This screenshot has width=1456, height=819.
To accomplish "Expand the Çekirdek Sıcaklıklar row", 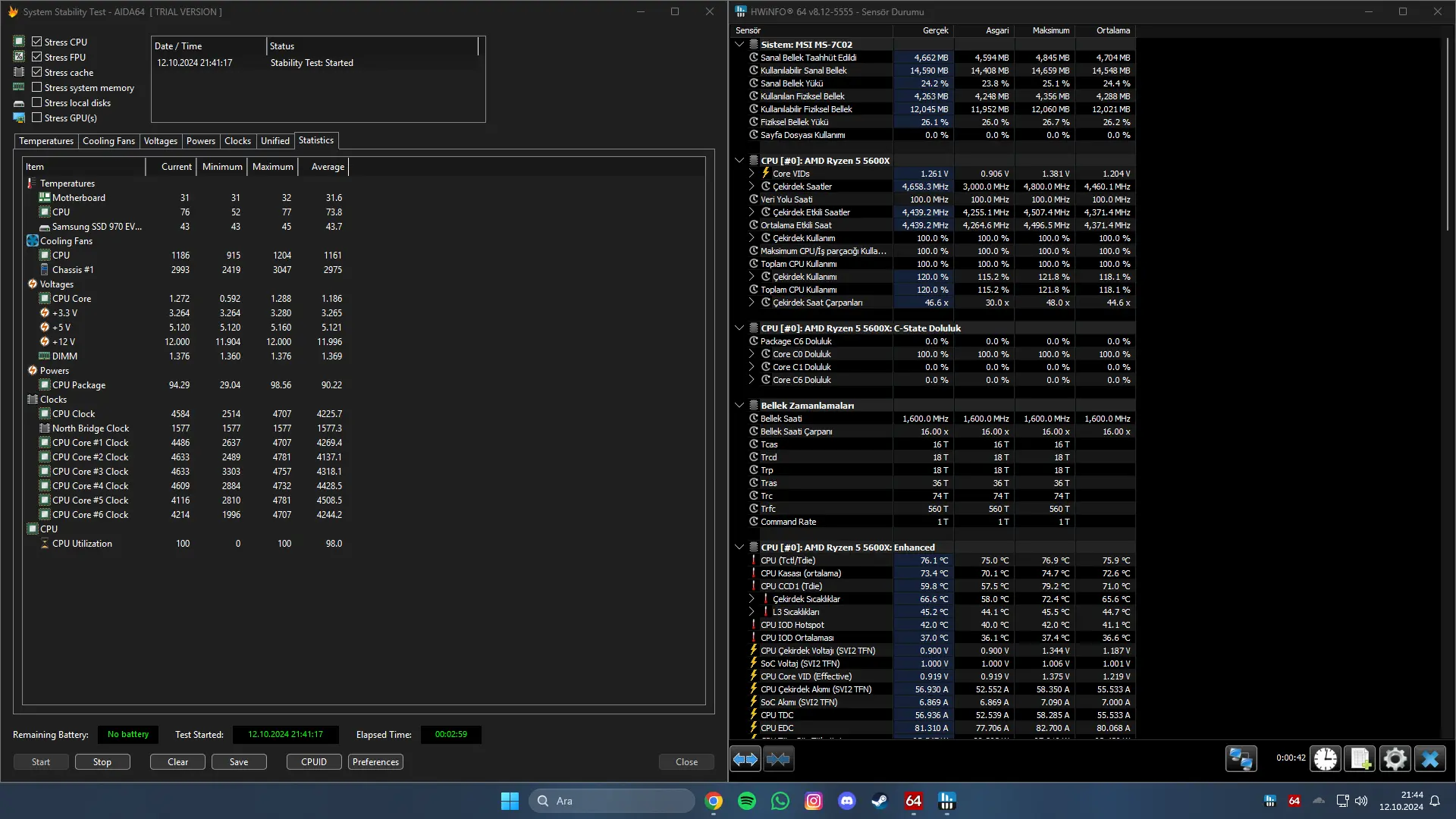I will pyautogui.click(x=752, y=599).
